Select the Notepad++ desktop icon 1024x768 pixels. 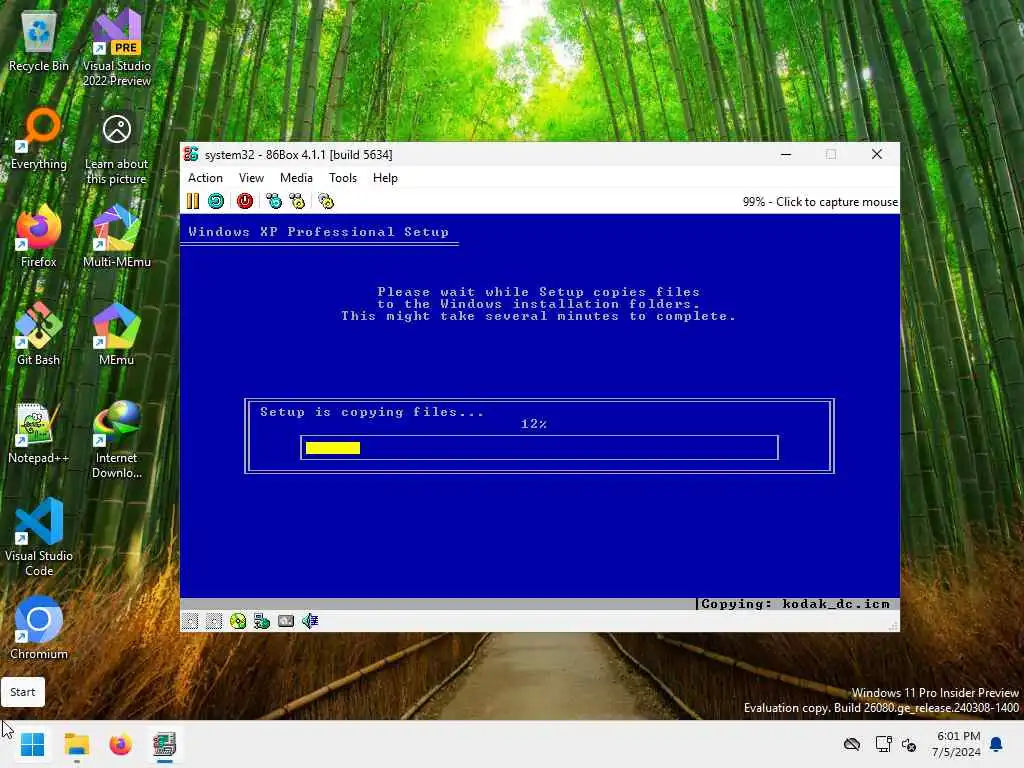39,432
